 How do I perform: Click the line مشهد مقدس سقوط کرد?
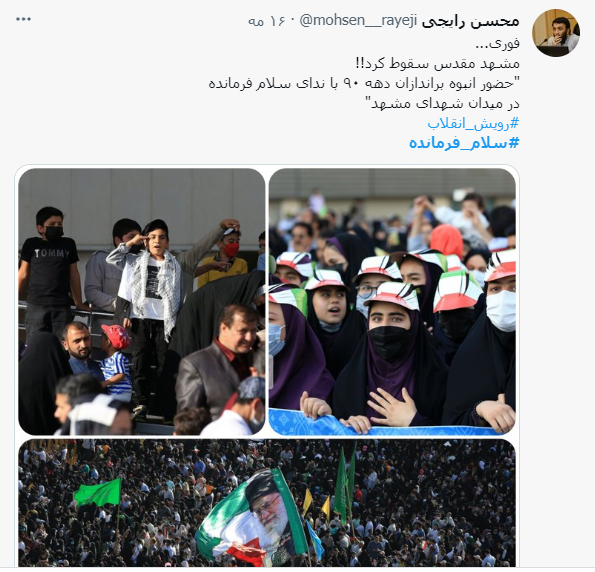[437, 63]
